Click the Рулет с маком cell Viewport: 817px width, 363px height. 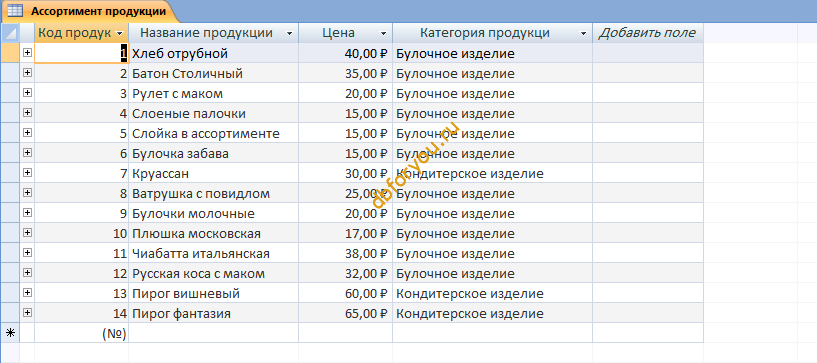[214, 94]
